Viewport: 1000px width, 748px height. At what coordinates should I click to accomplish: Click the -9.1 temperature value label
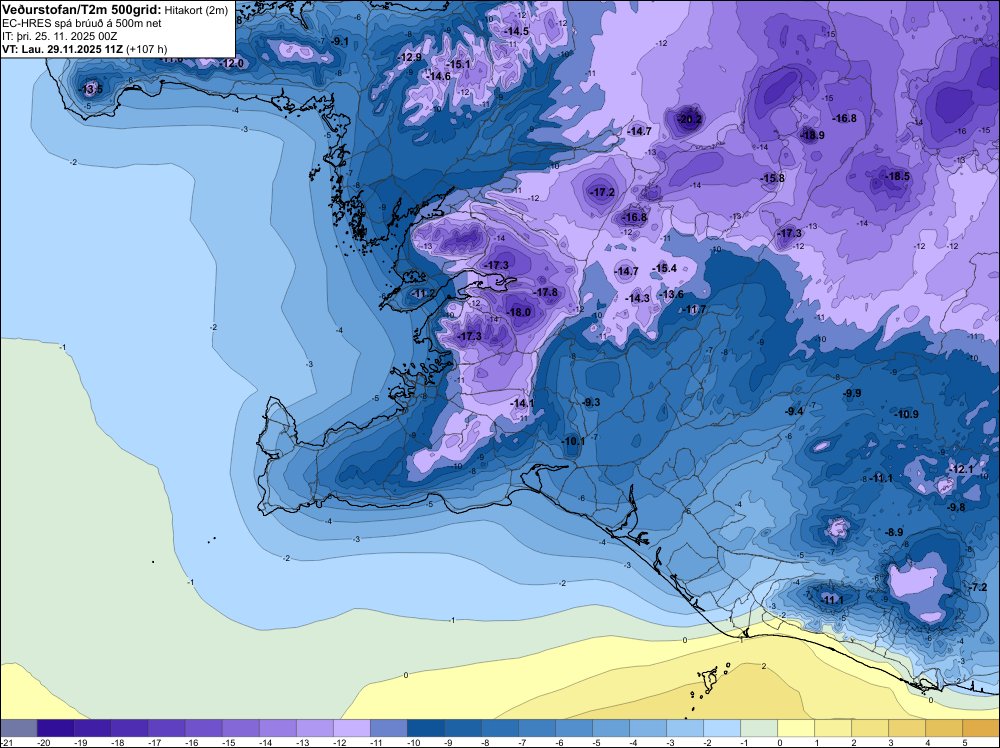click(x=340, y=41)
